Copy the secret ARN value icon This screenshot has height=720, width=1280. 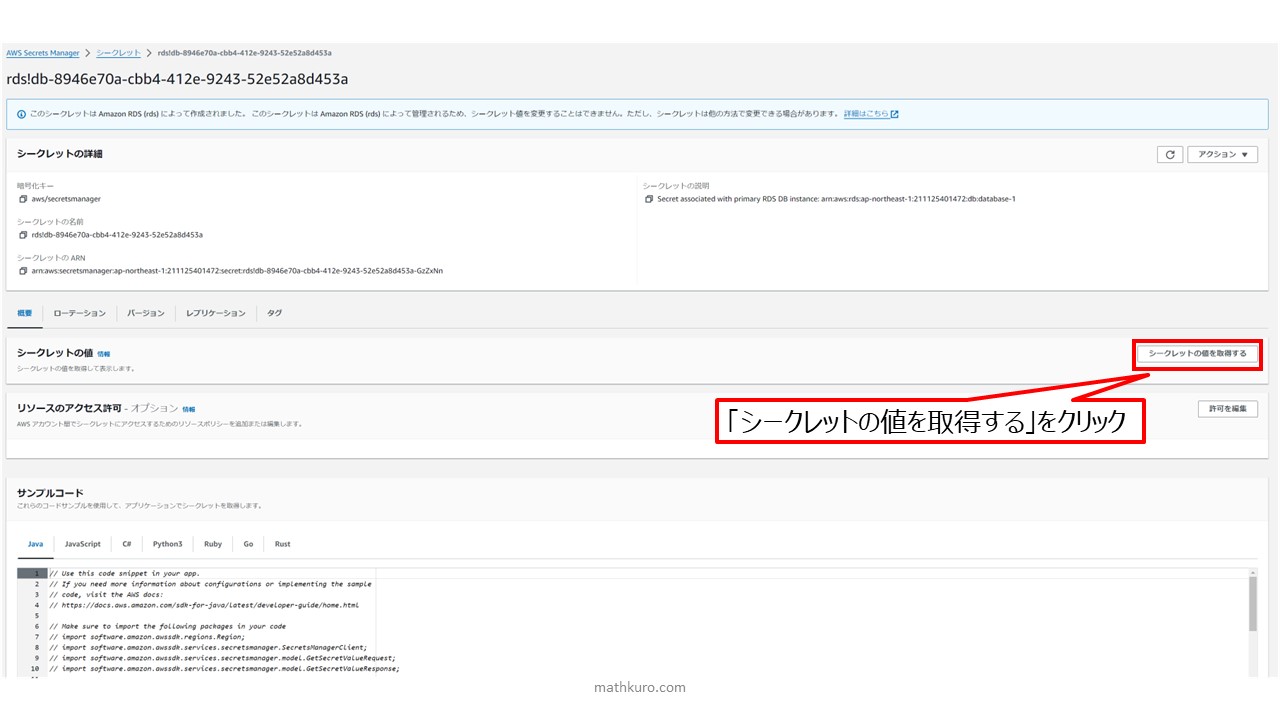pyautogui.click(x=22, y=270)
